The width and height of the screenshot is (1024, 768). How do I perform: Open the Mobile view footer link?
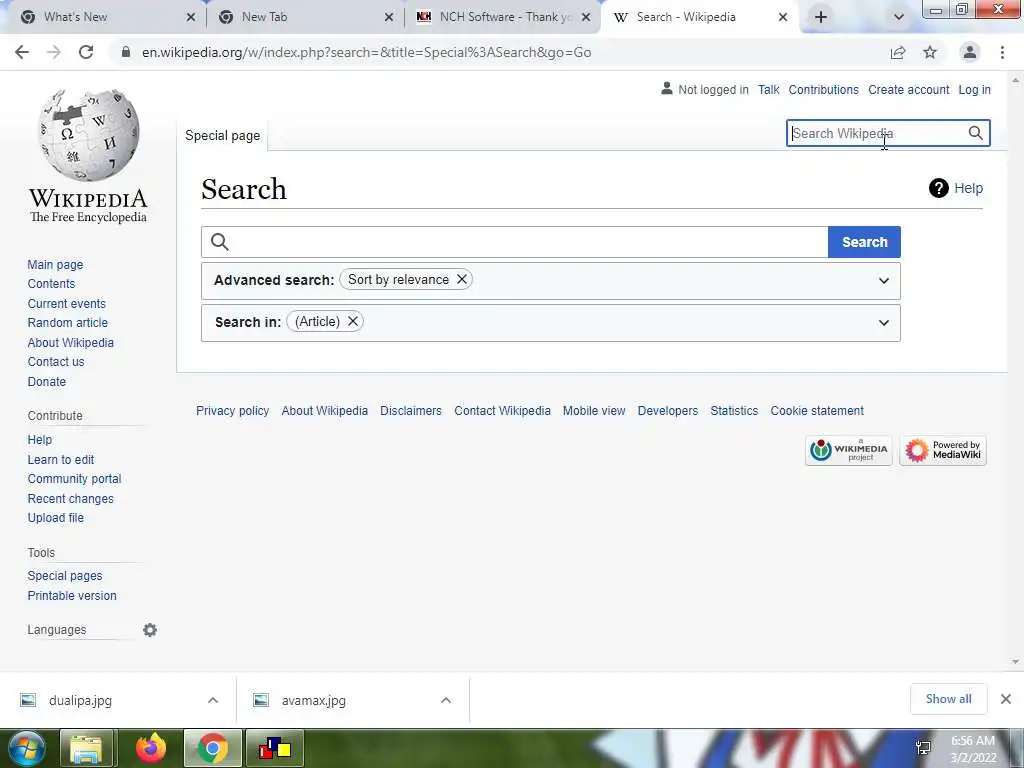594,411
